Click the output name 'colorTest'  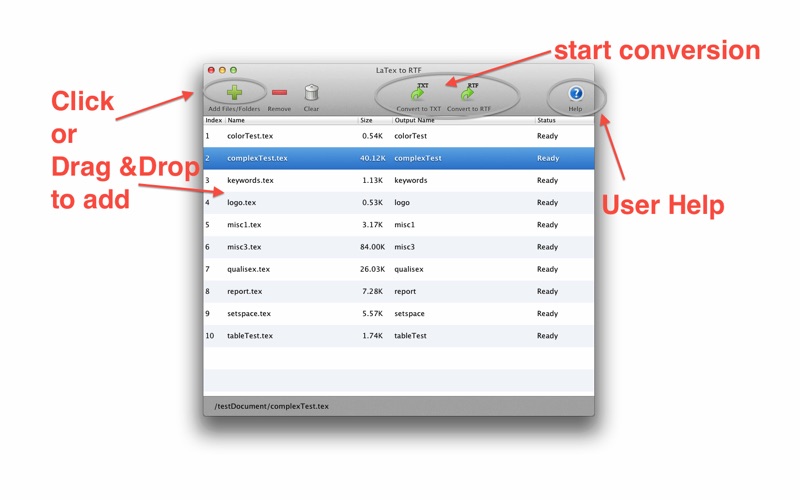click(x=410, y=136)
